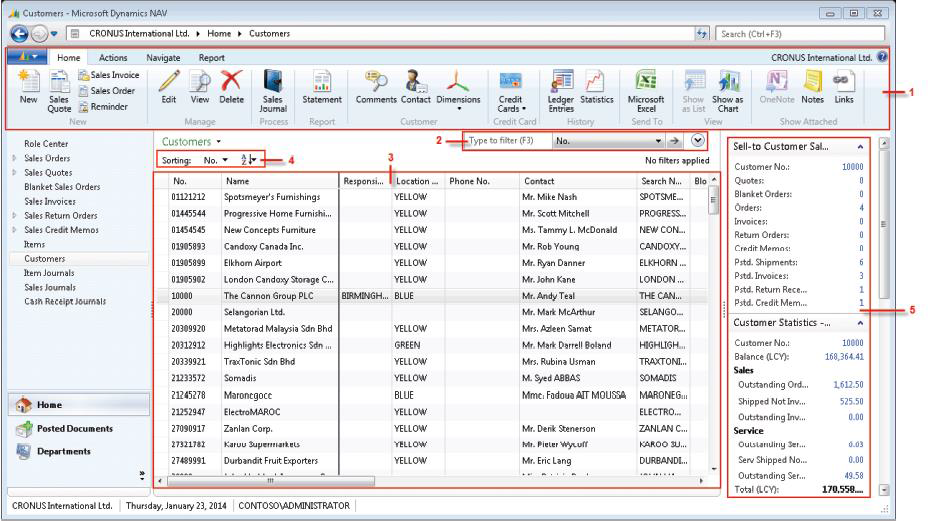
Task: Select The Cannon Group PLC row
Action: pyautogui.click(x=432, y=296)
